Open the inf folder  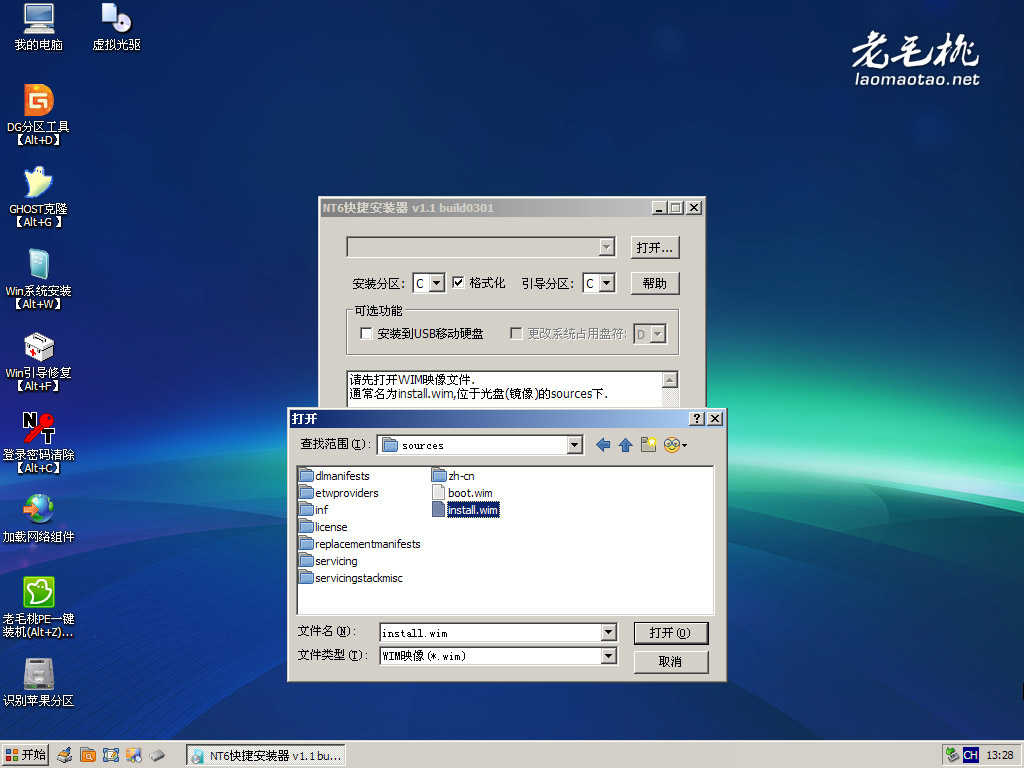tap(314, 509)
